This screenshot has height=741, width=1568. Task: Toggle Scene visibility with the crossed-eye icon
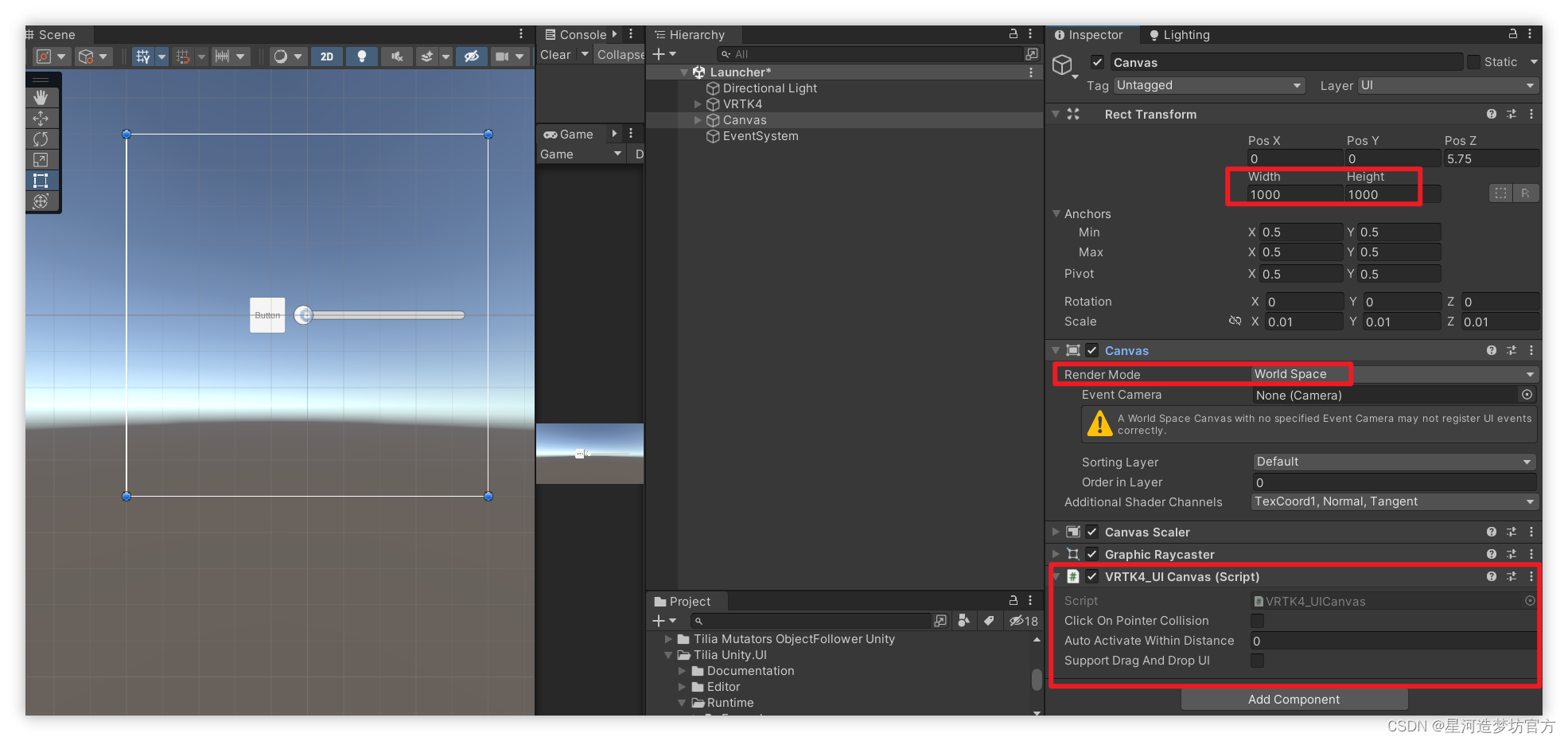(472, 57)
